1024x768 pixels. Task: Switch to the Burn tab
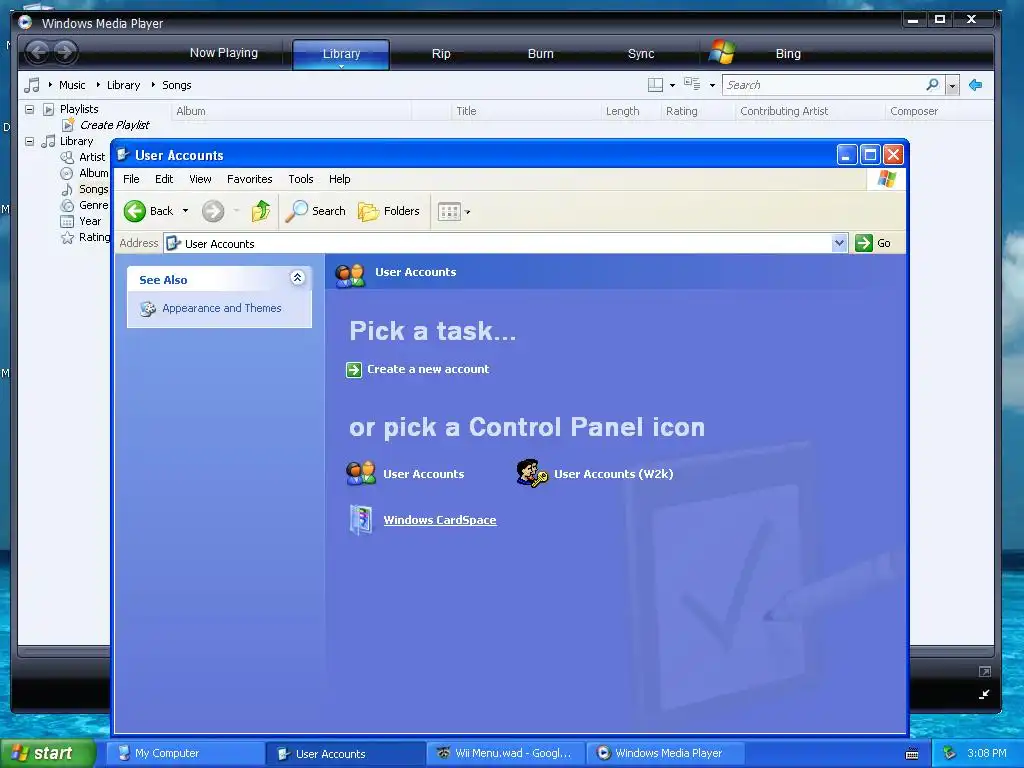[540, 54]
